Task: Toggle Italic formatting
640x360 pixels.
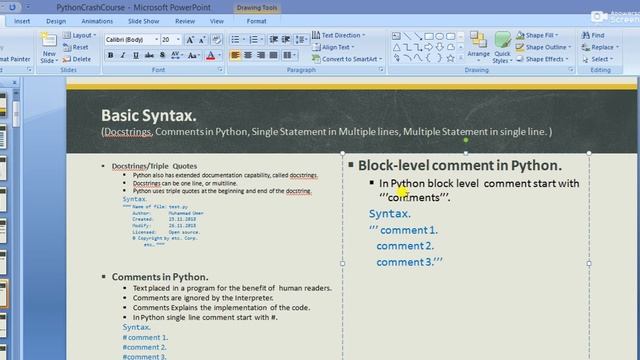Action: [x=123, y=56]
